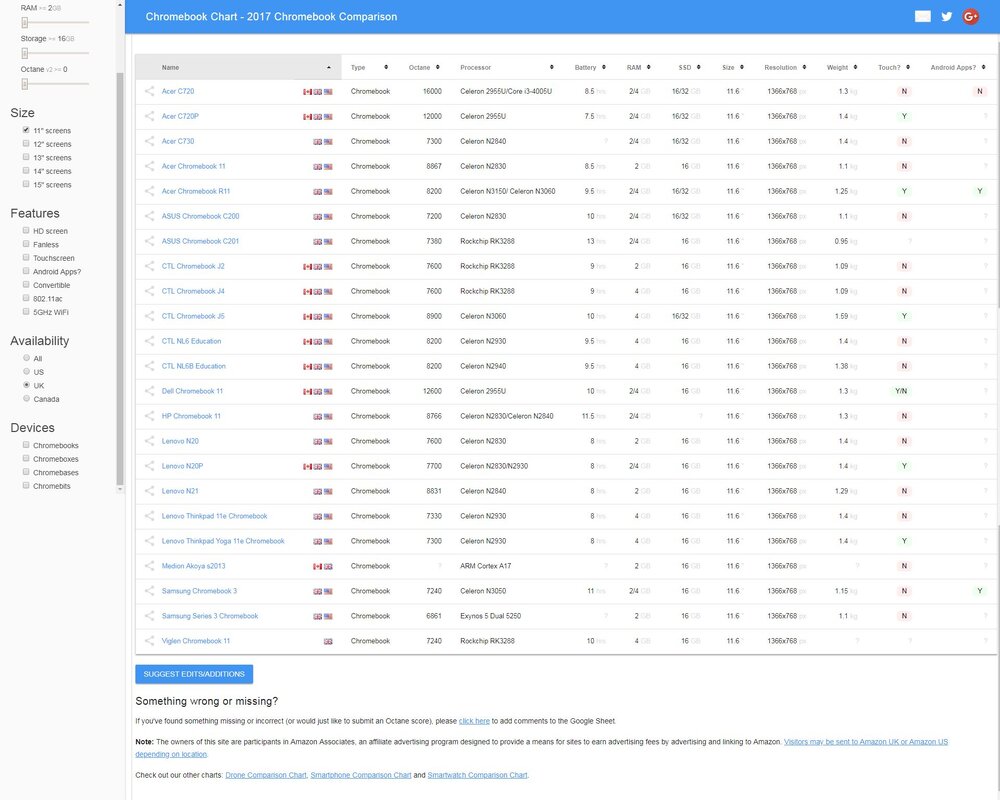Sort table by Weight column

[842, 67]
